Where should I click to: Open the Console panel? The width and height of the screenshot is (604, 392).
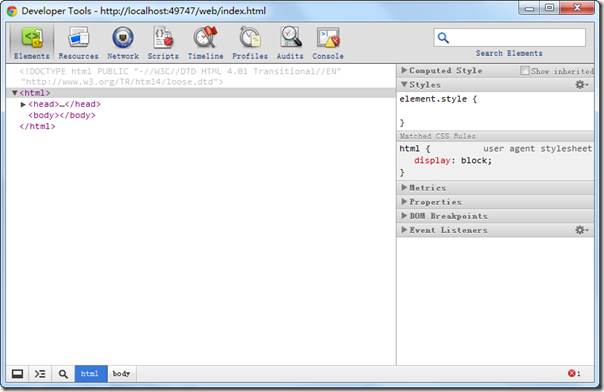click(328, 43)
